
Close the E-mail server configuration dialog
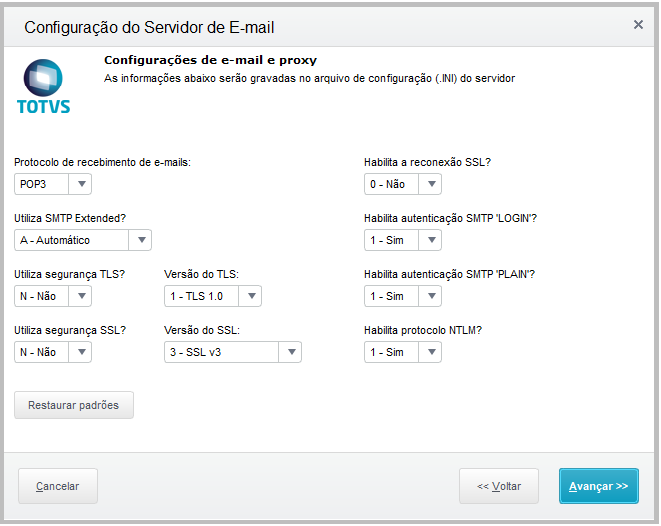pos(638,25)
